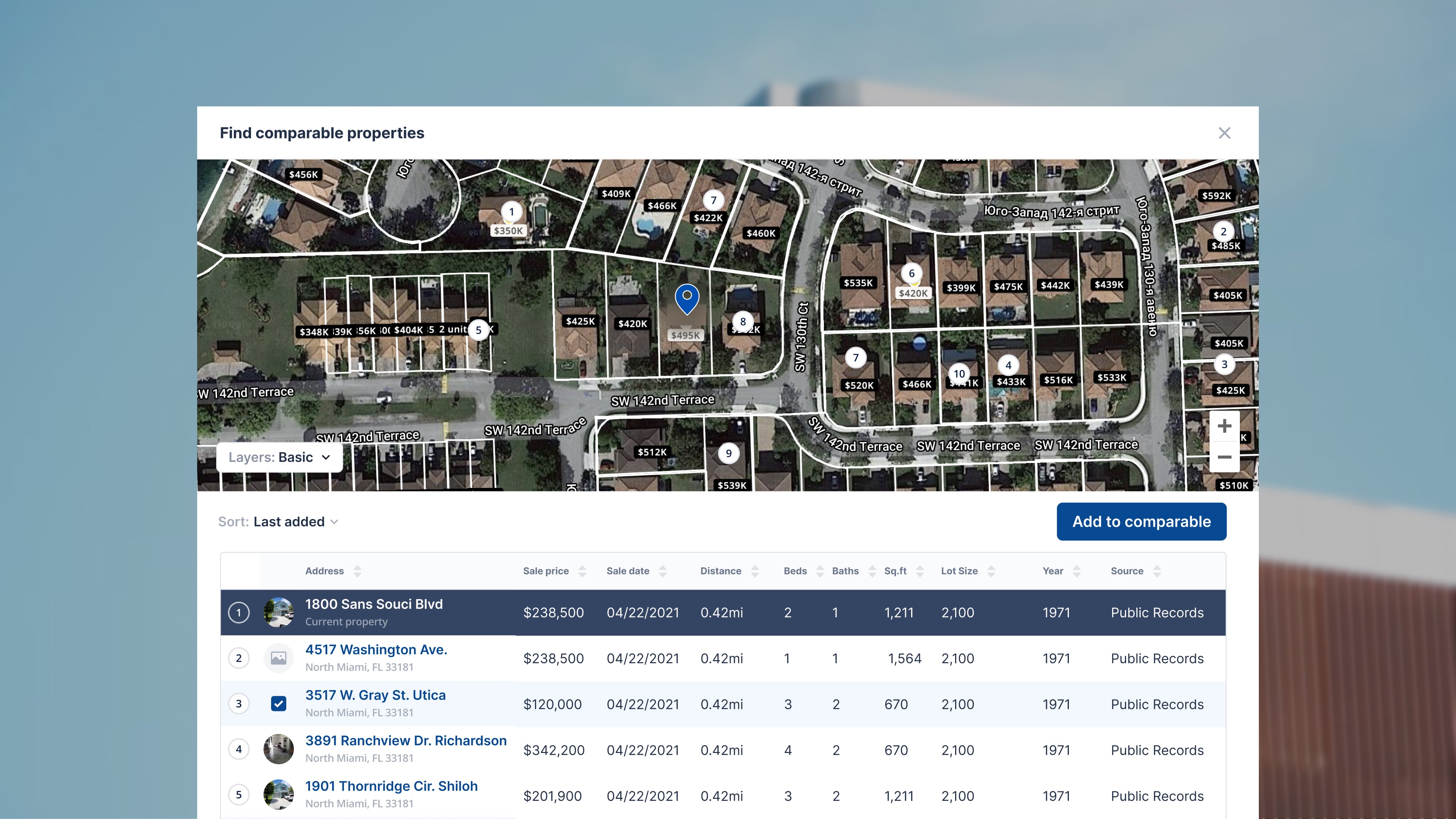Screen dimensions: 1456x819
Task: Click the blue subject property pin on map
Action: pos(687,297)
